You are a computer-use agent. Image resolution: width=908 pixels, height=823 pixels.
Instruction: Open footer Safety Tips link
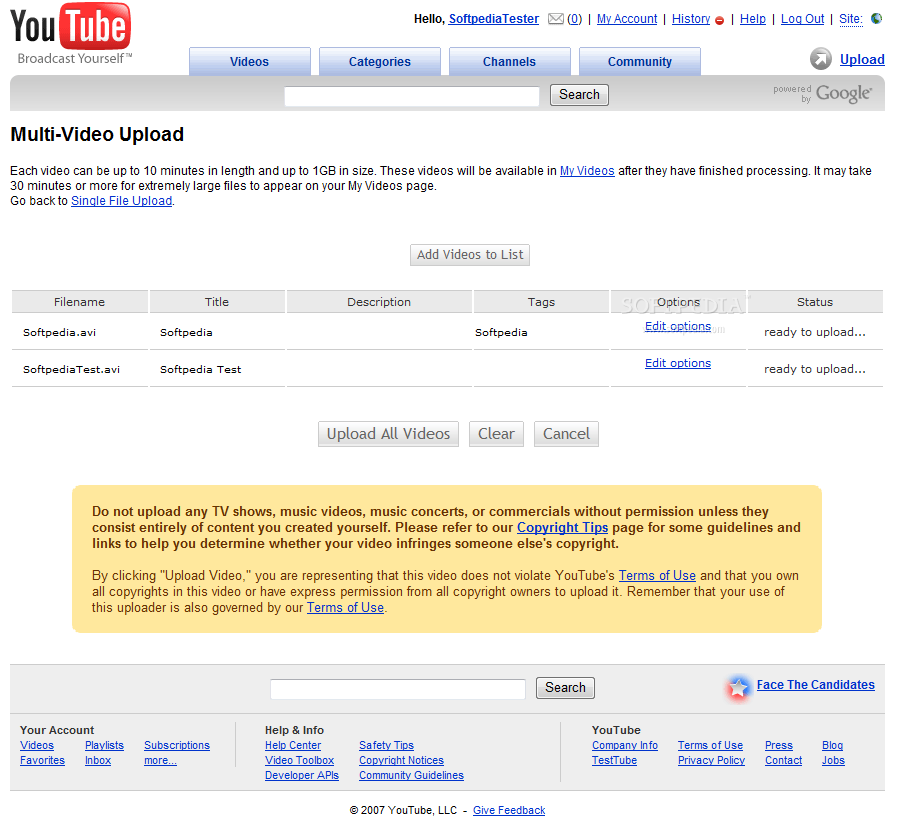[386, 745]
